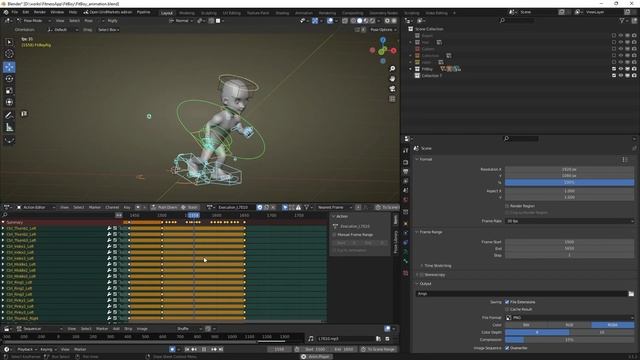This screenshot has width=640, height=360.
Task: Adjust the resolution percentage slider
Action: tap(570, 182)
